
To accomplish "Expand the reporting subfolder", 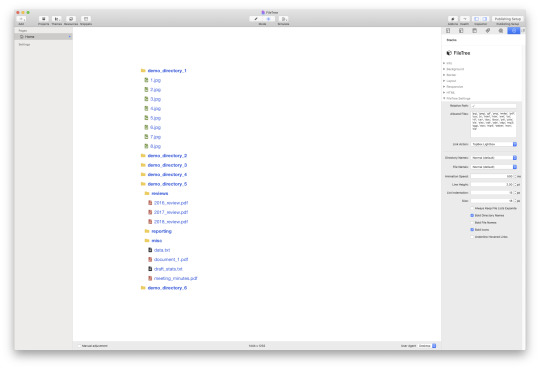I will tap(162, 232).
